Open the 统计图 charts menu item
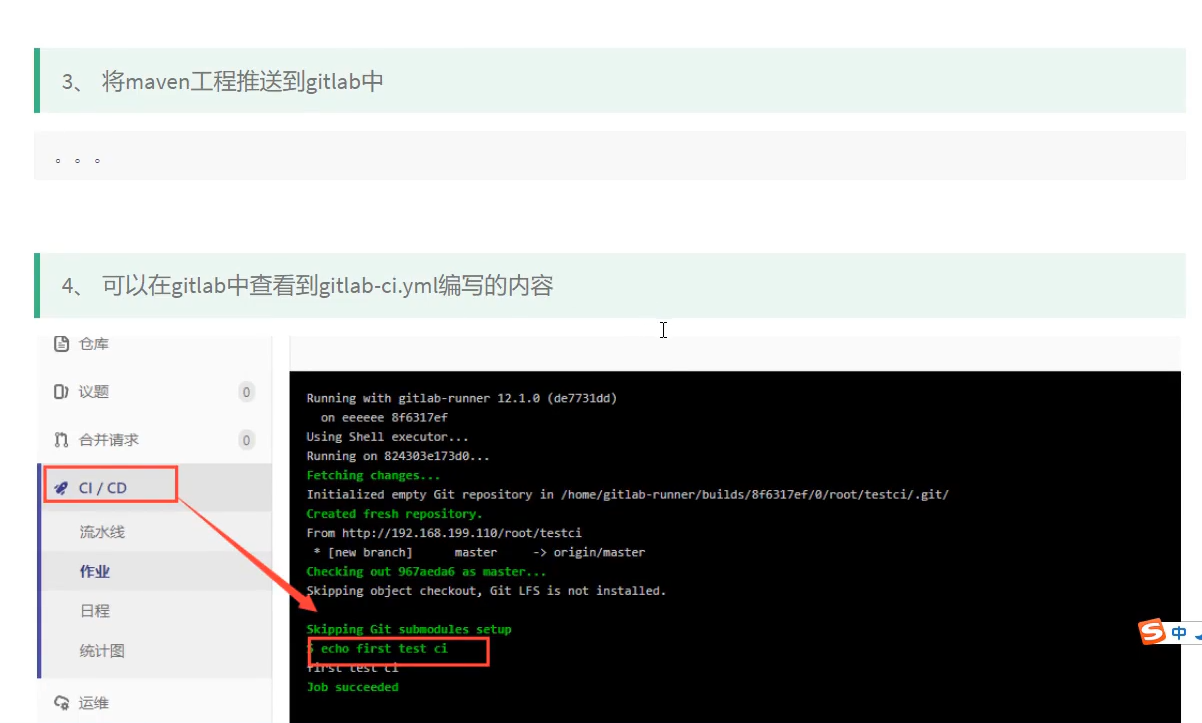This screenshot has width=1202, height=723. coord(102,651)
